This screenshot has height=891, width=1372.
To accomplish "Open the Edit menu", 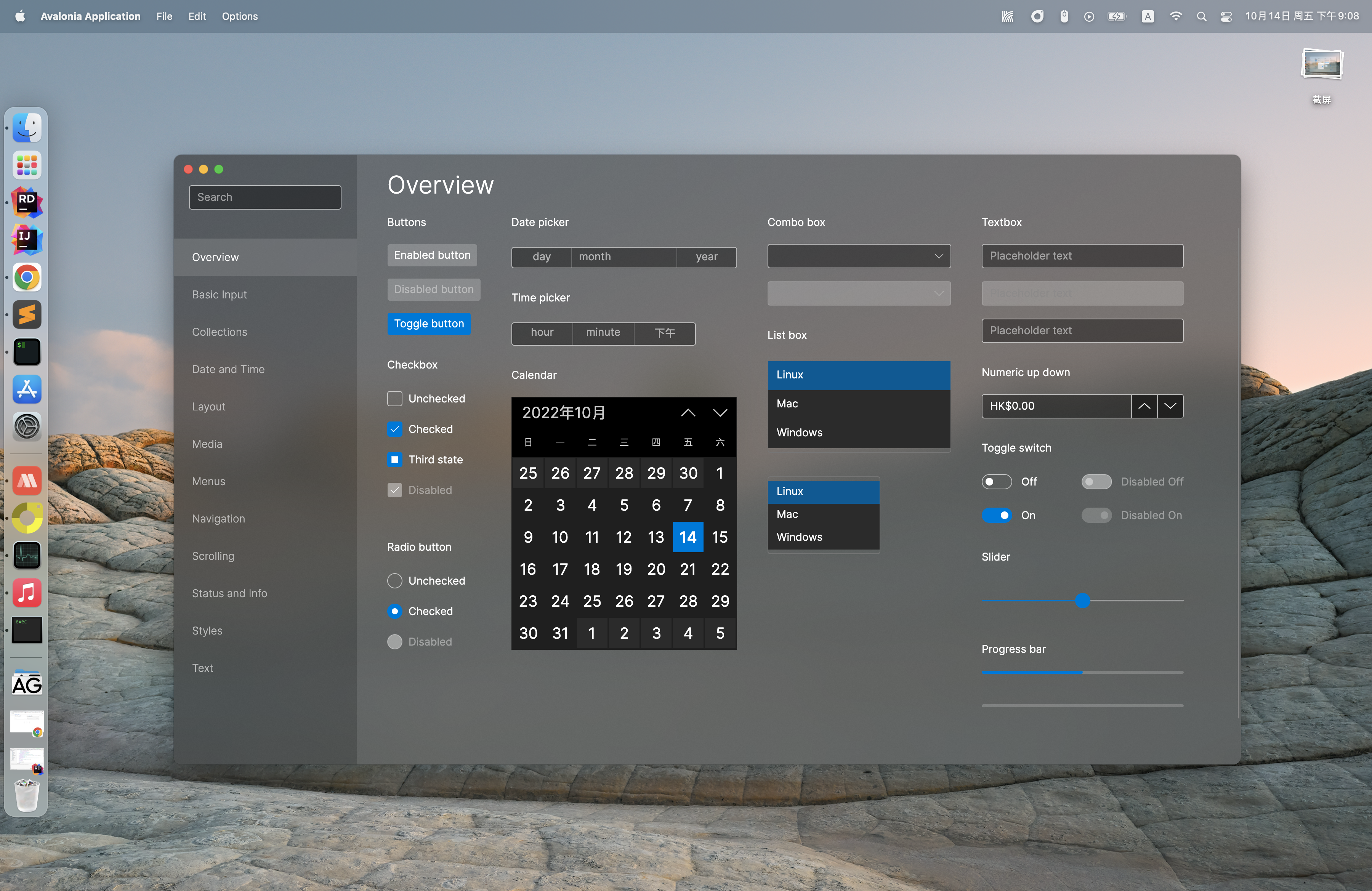I will (x=197, y=16).
